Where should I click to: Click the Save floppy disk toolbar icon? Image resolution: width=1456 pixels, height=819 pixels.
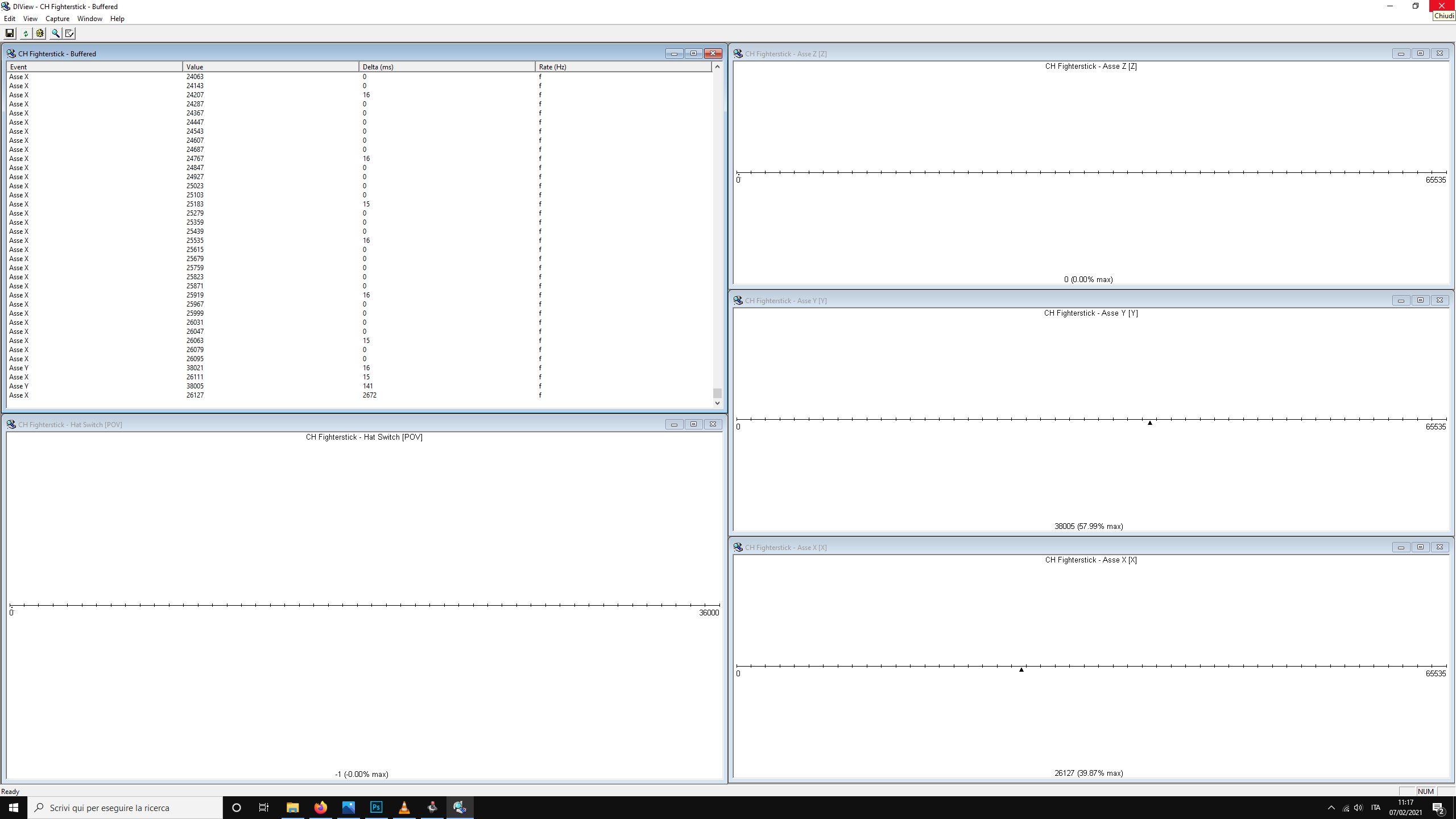point(10,34)
